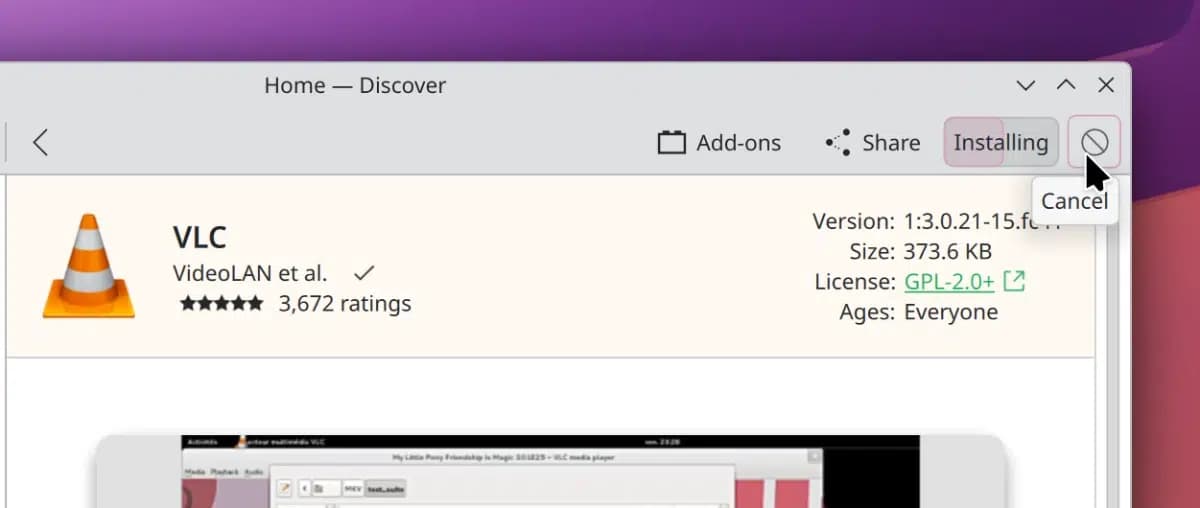
Task: Click the VLC application name heading
Action: 200,238
